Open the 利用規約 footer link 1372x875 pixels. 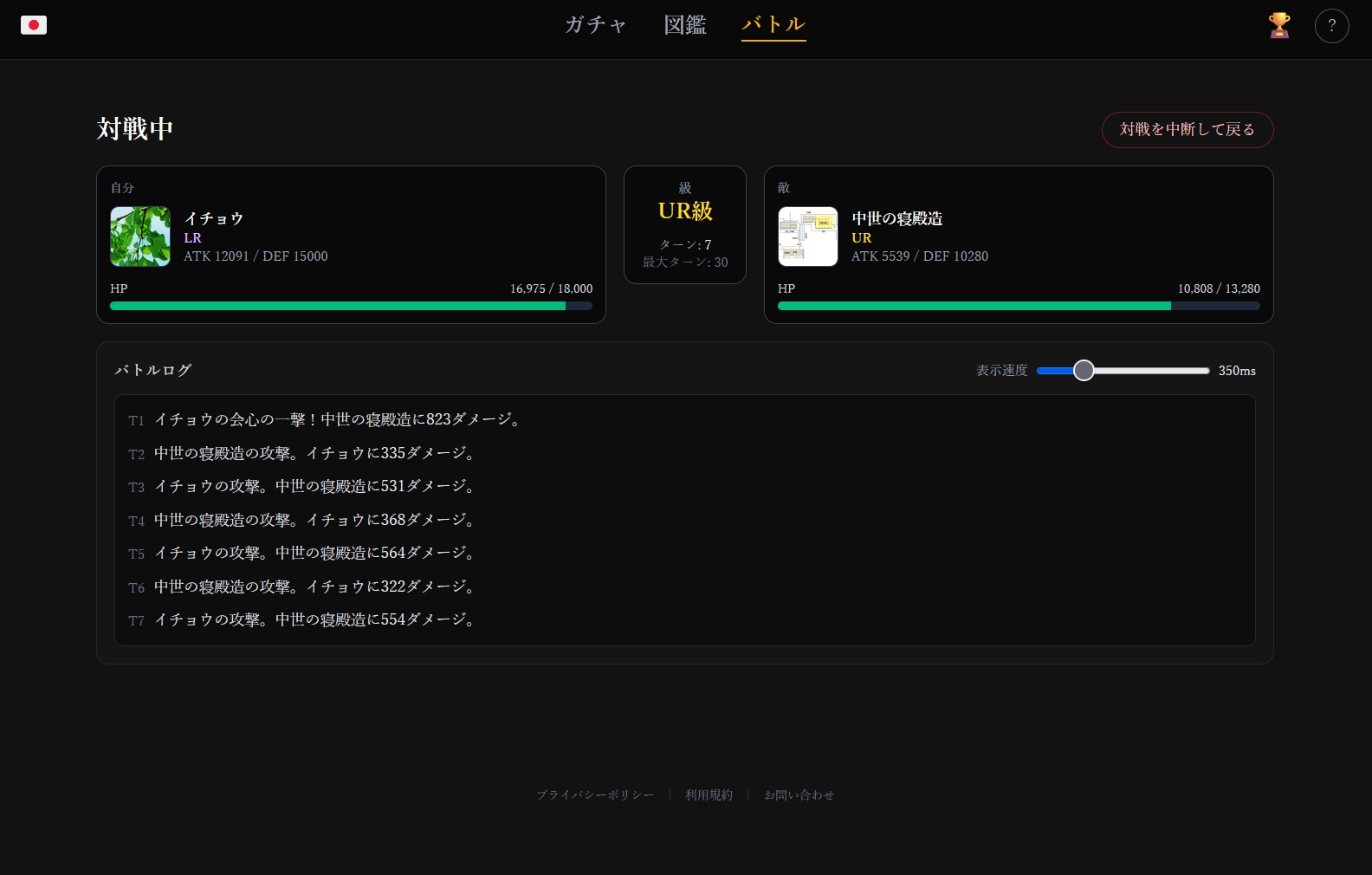pos(709,795)
